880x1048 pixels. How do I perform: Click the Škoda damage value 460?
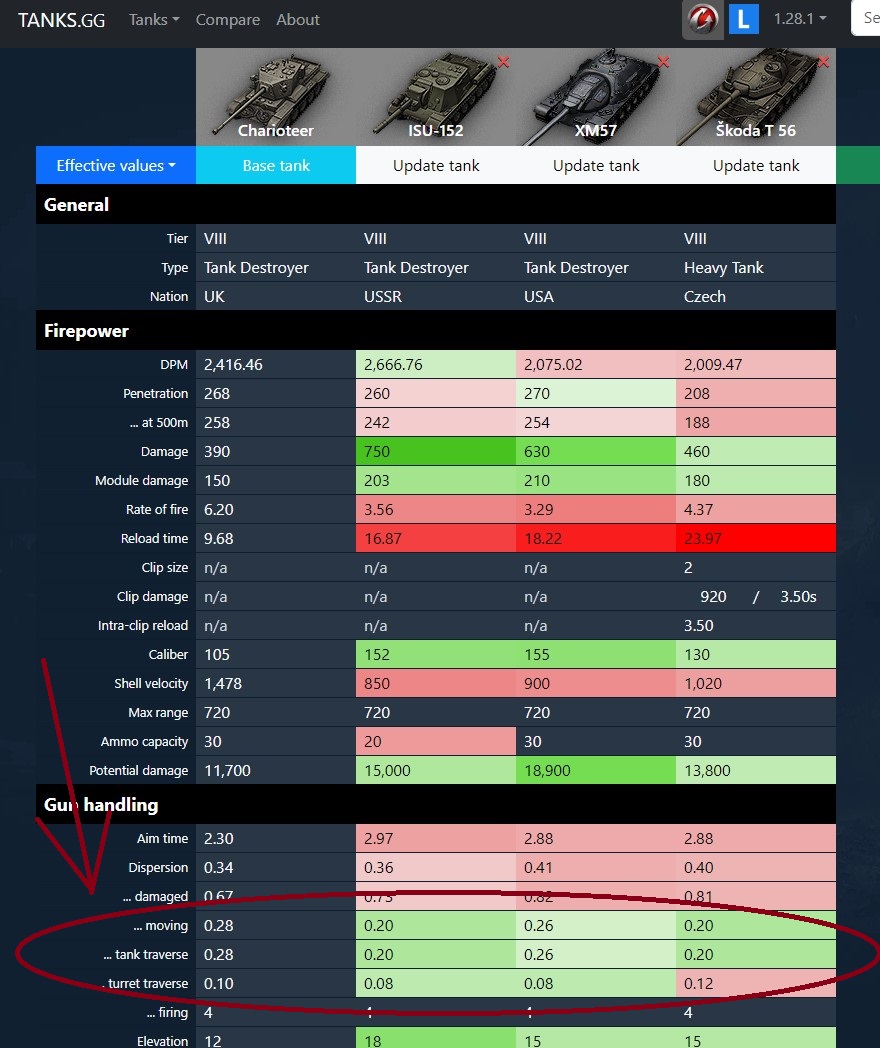(697, 451)
